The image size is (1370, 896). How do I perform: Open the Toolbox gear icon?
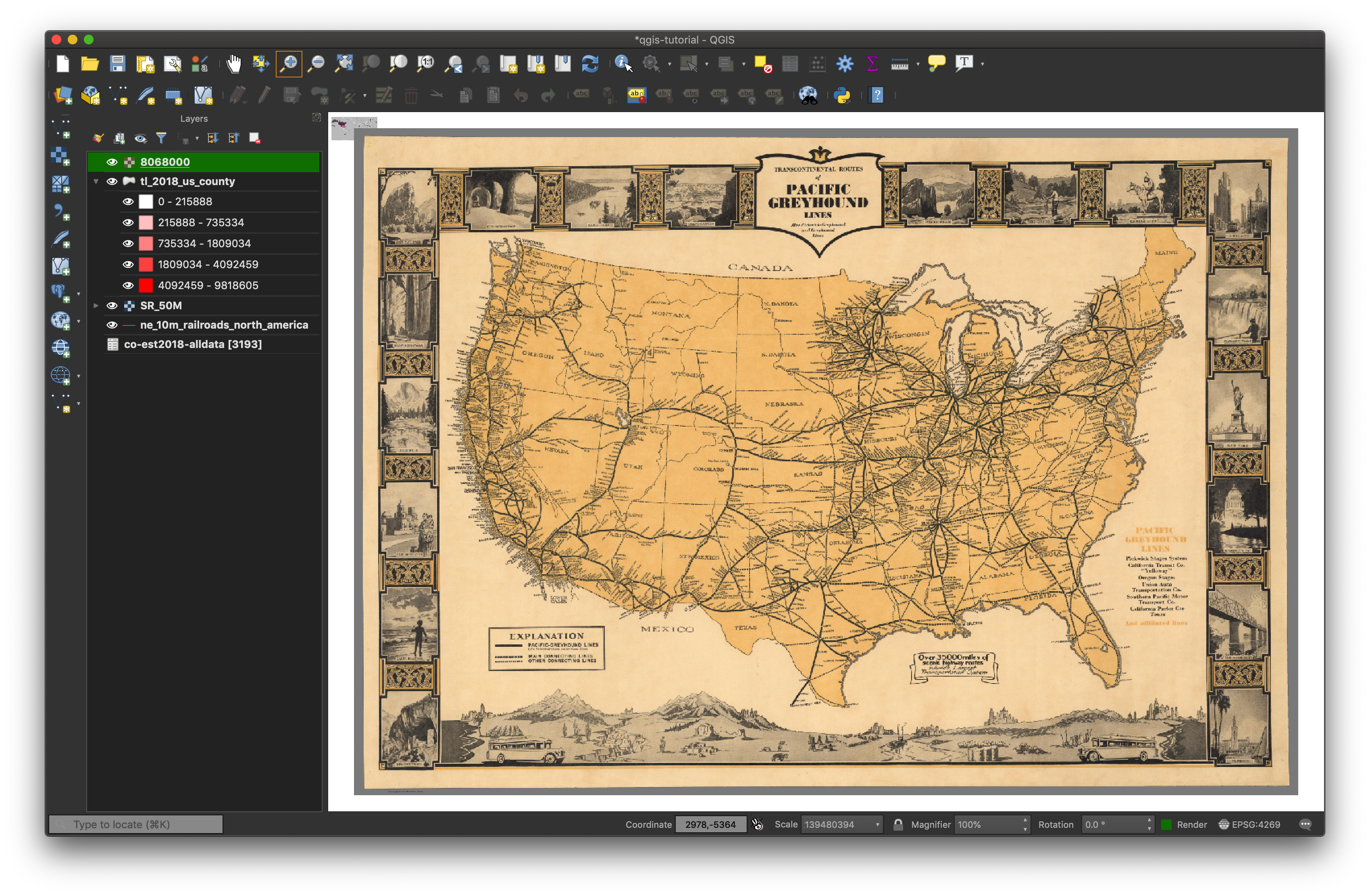click(x=845, y=63)
